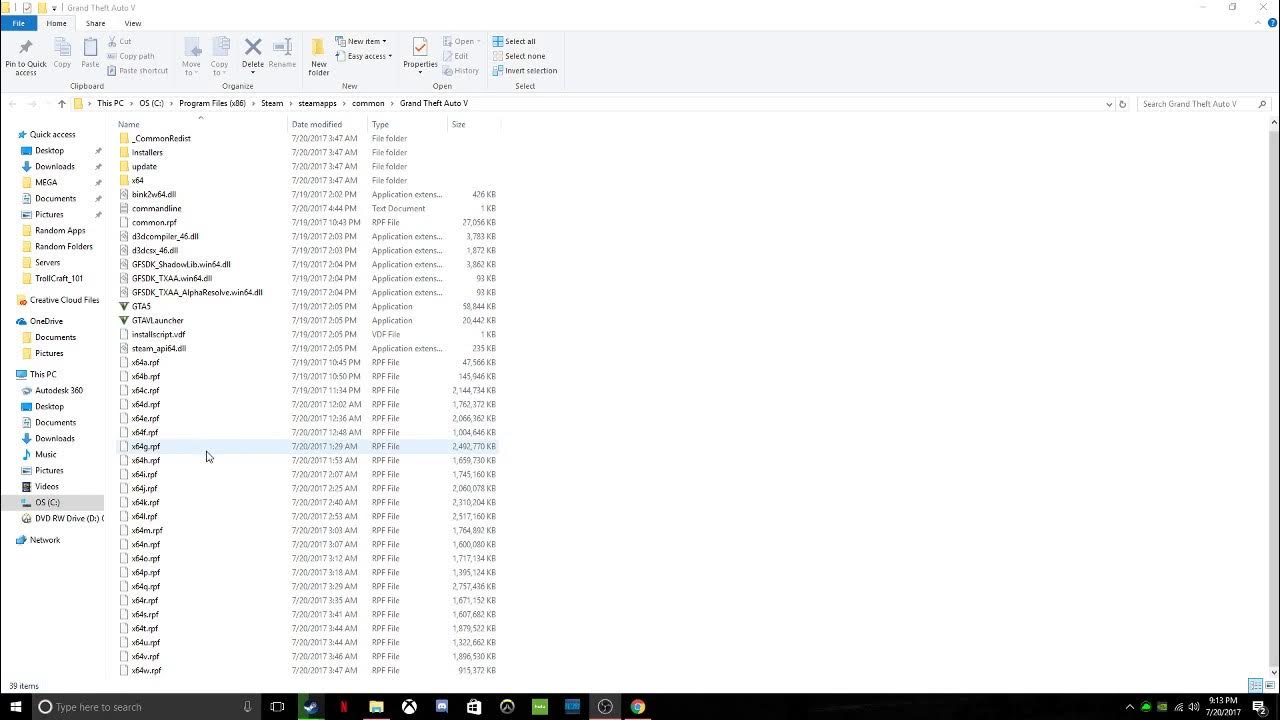Screen dimensions: 1280x720
Task: Collapse the ribbon with the chevron
Action: point(1260,23)
